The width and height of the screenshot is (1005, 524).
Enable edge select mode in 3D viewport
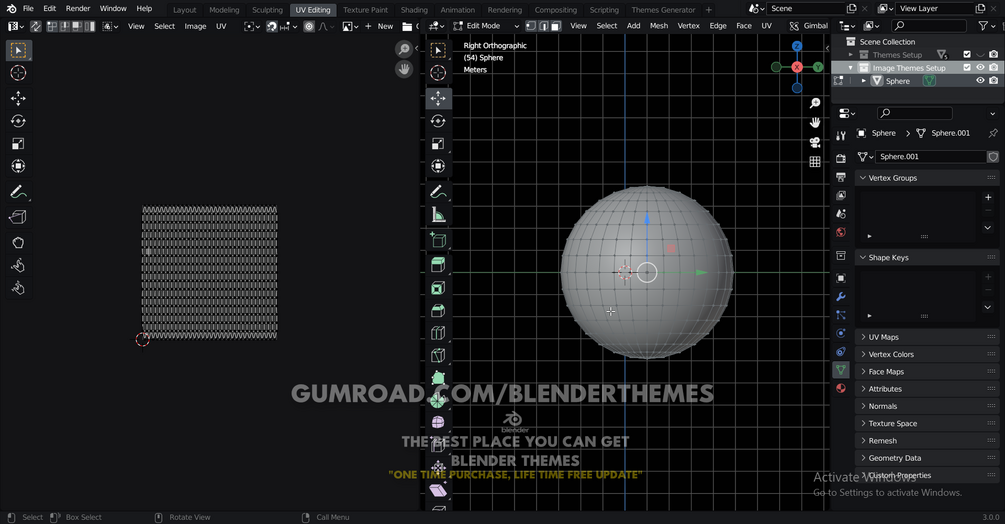point(544,26)
